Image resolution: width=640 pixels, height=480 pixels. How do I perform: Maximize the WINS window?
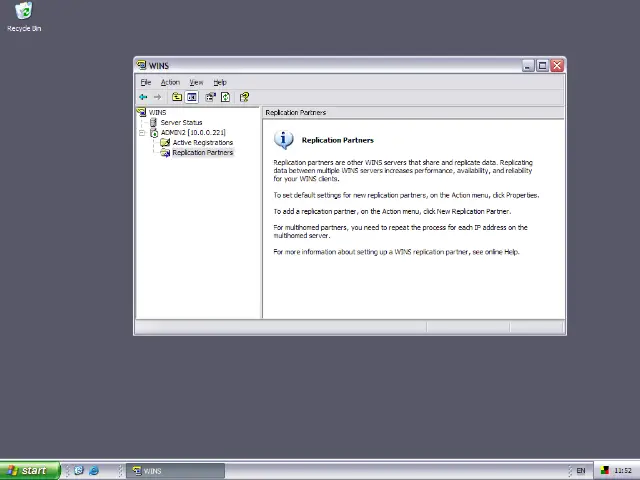point(542,66)
